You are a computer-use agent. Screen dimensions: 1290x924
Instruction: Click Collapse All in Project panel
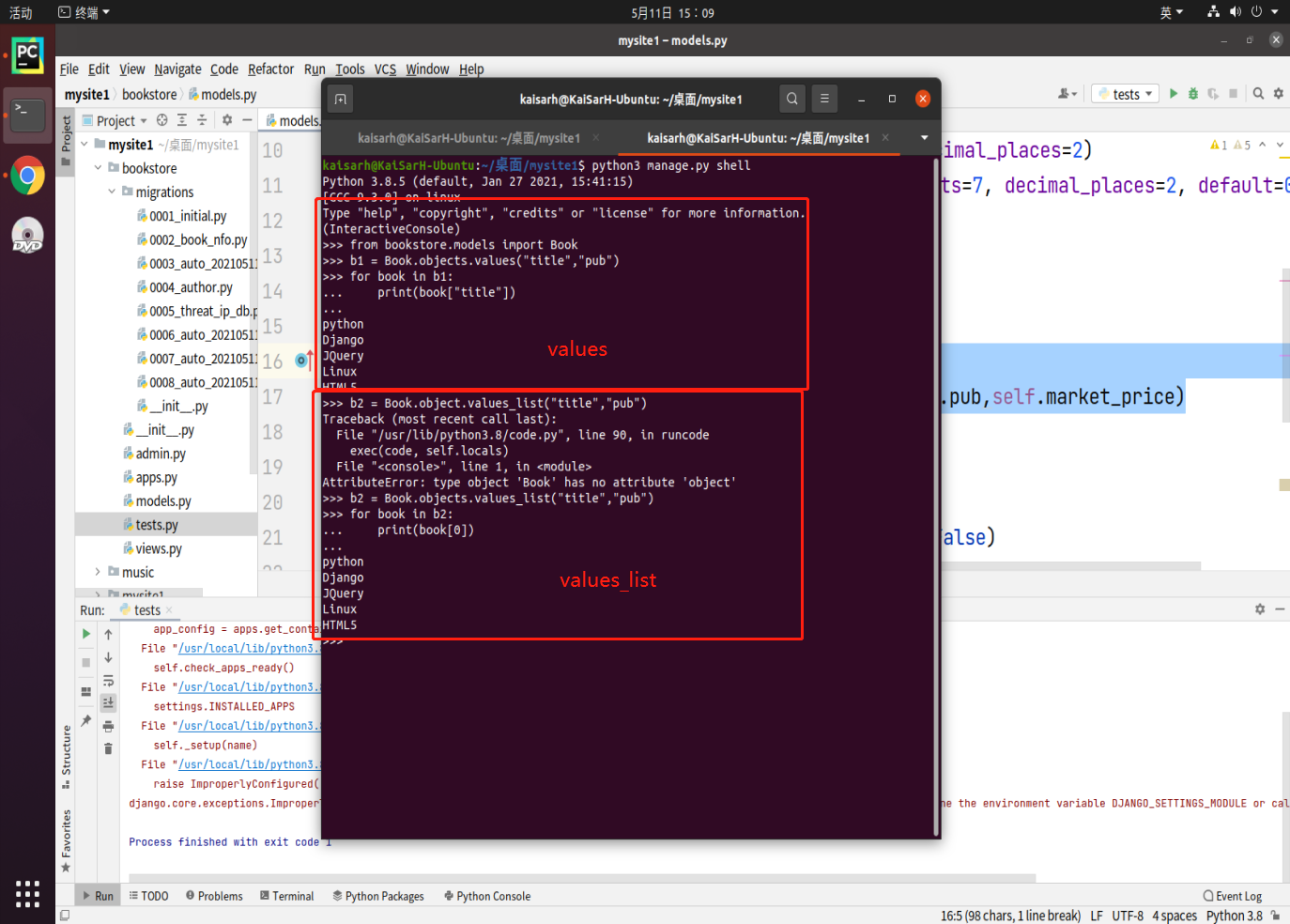click(x=202, y=120)
